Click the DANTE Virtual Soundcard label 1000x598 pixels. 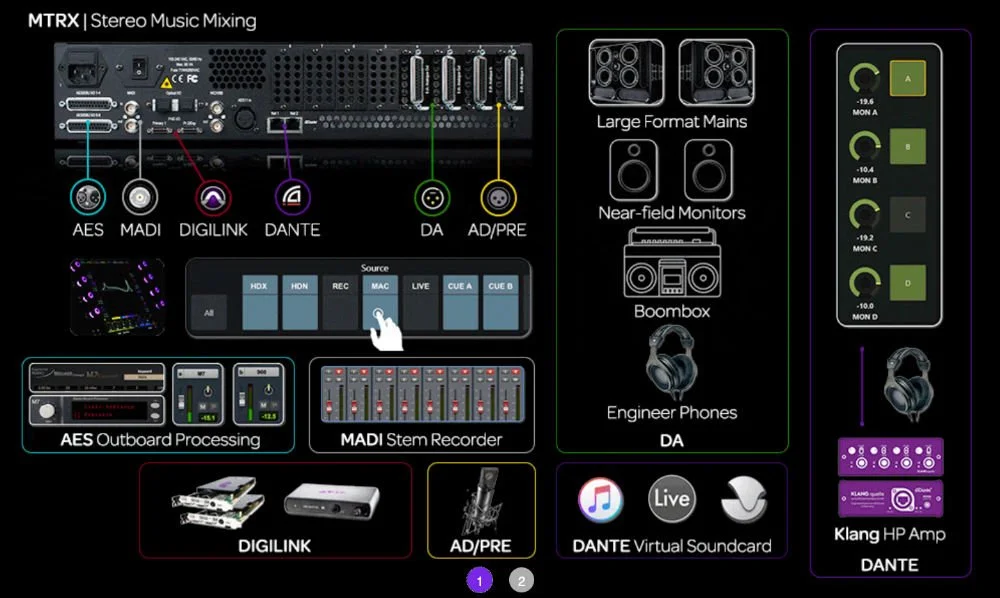[672, 546]
